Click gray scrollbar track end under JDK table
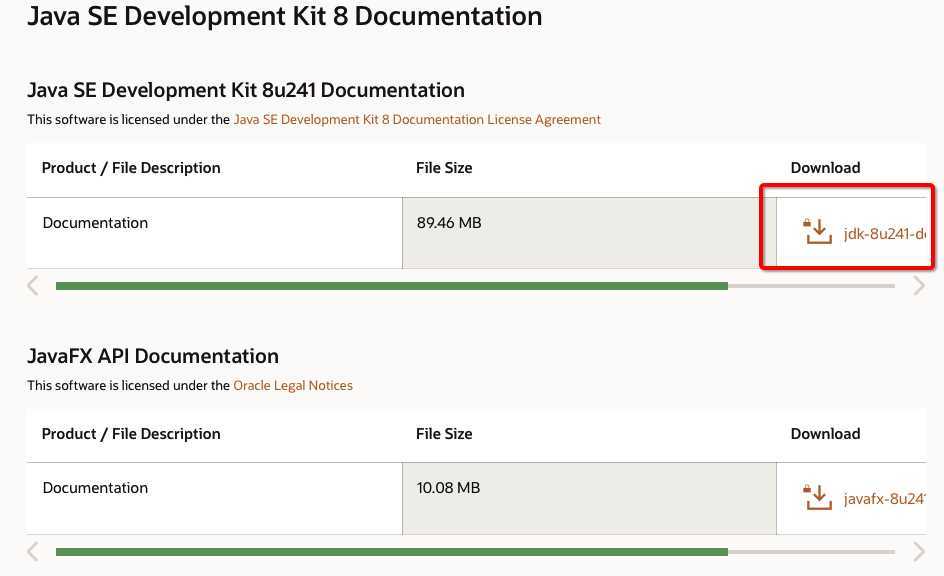This screenshot has height=576, width=944. coord(812,286)
